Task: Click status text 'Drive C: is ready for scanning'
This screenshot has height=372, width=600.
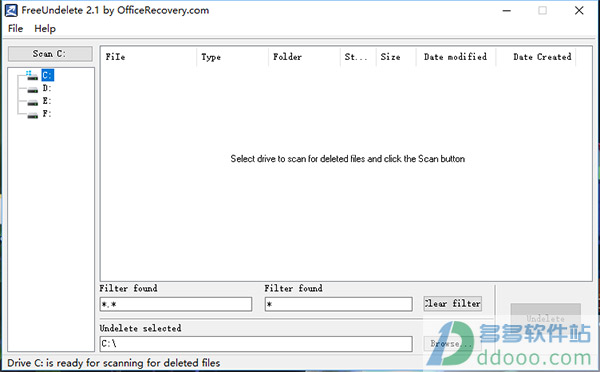Action: 114,363
